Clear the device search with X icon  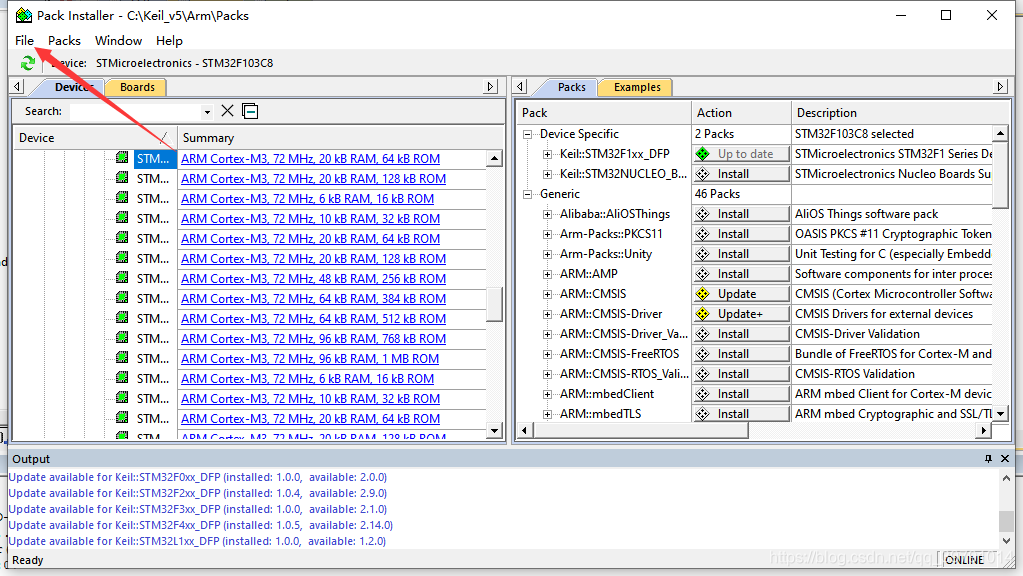(x=227, y=111)
